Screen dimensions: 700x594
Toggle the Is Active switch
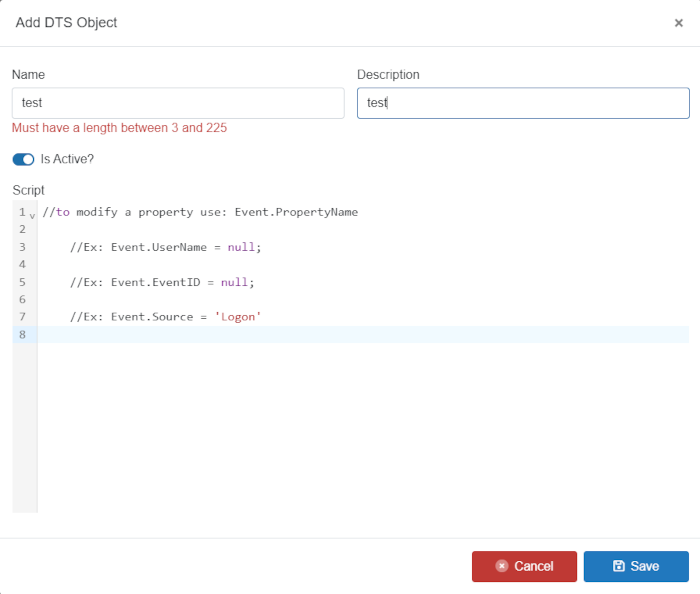click(23, 159)
